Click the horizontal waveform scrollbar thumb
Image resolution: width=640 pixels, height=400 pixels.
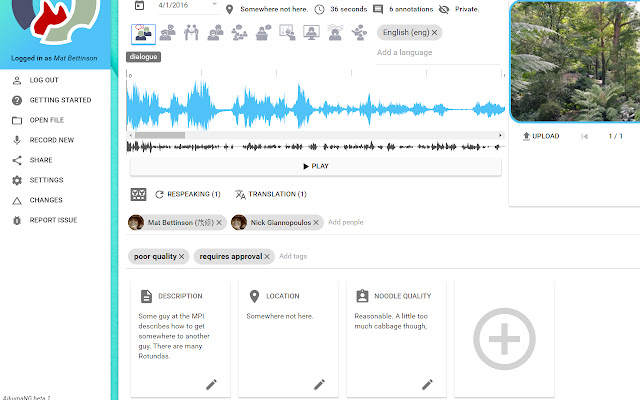[160, 135]
